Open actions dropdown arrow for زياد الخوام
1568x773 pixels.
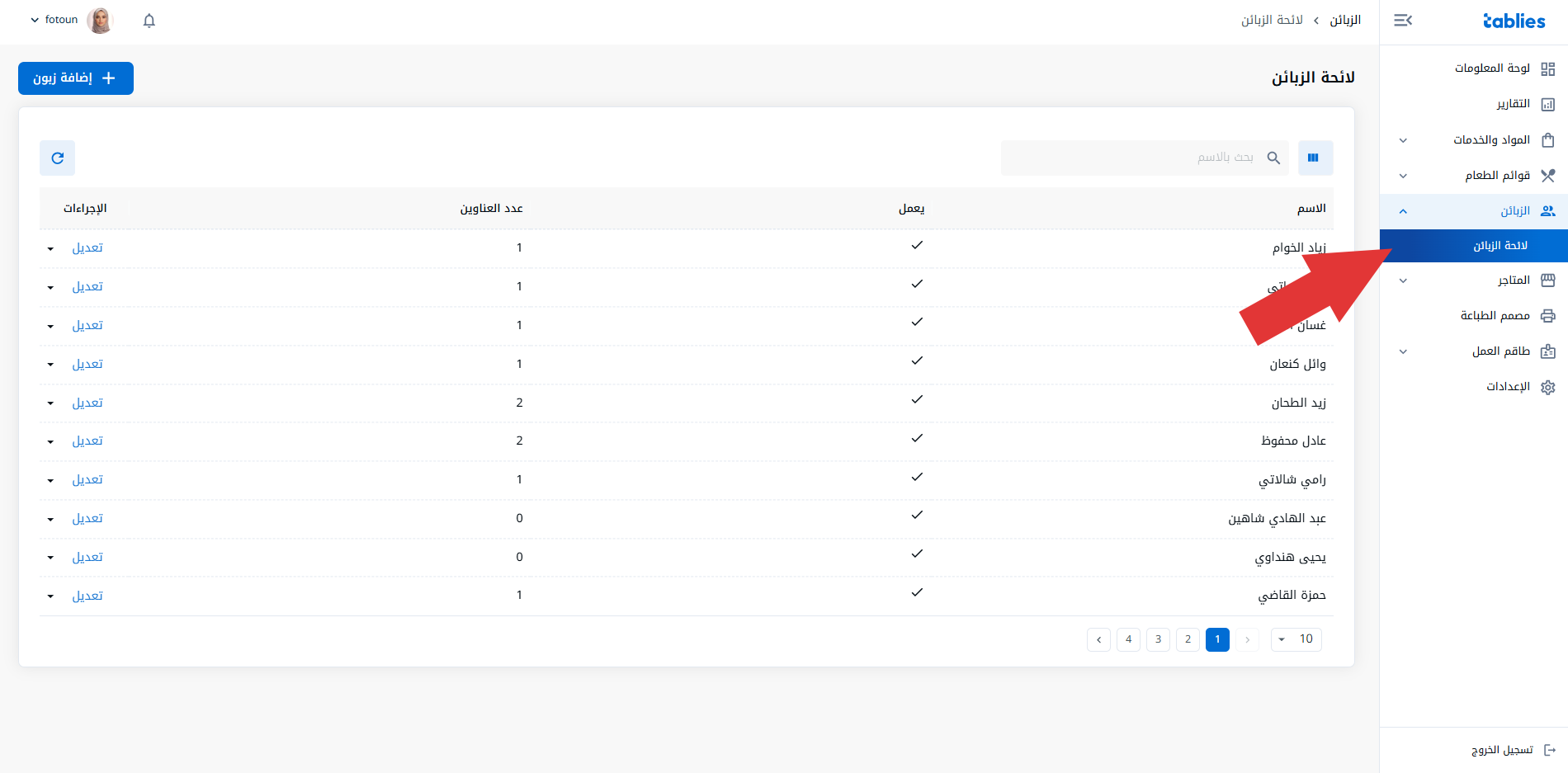coord(50,248)
